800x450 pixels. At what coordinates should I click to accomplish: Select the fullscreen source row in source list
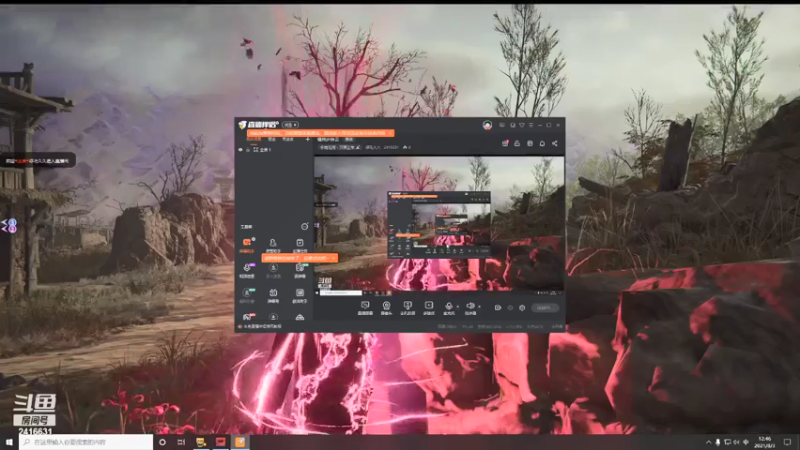point(274,149)
